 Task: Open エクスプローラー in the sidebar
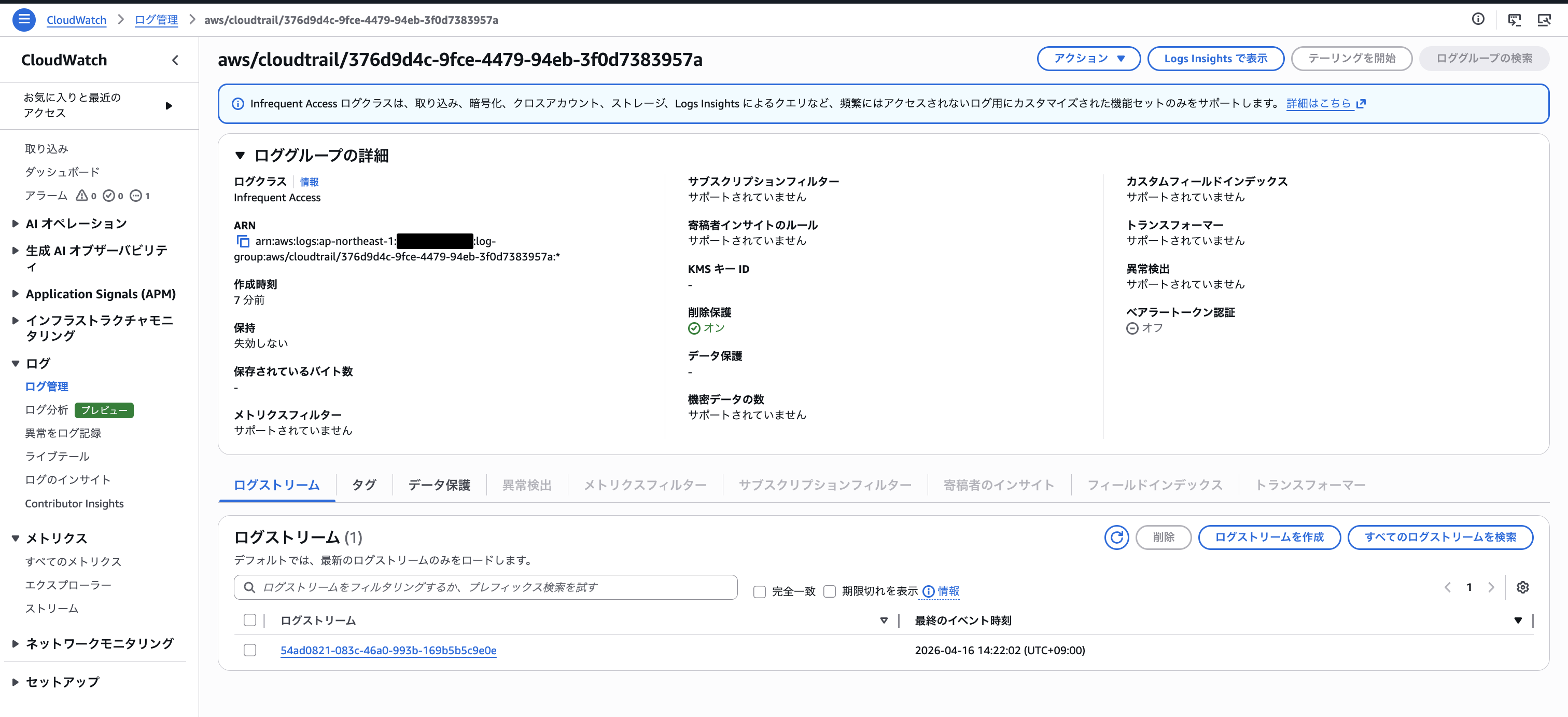tap(68, 585)
